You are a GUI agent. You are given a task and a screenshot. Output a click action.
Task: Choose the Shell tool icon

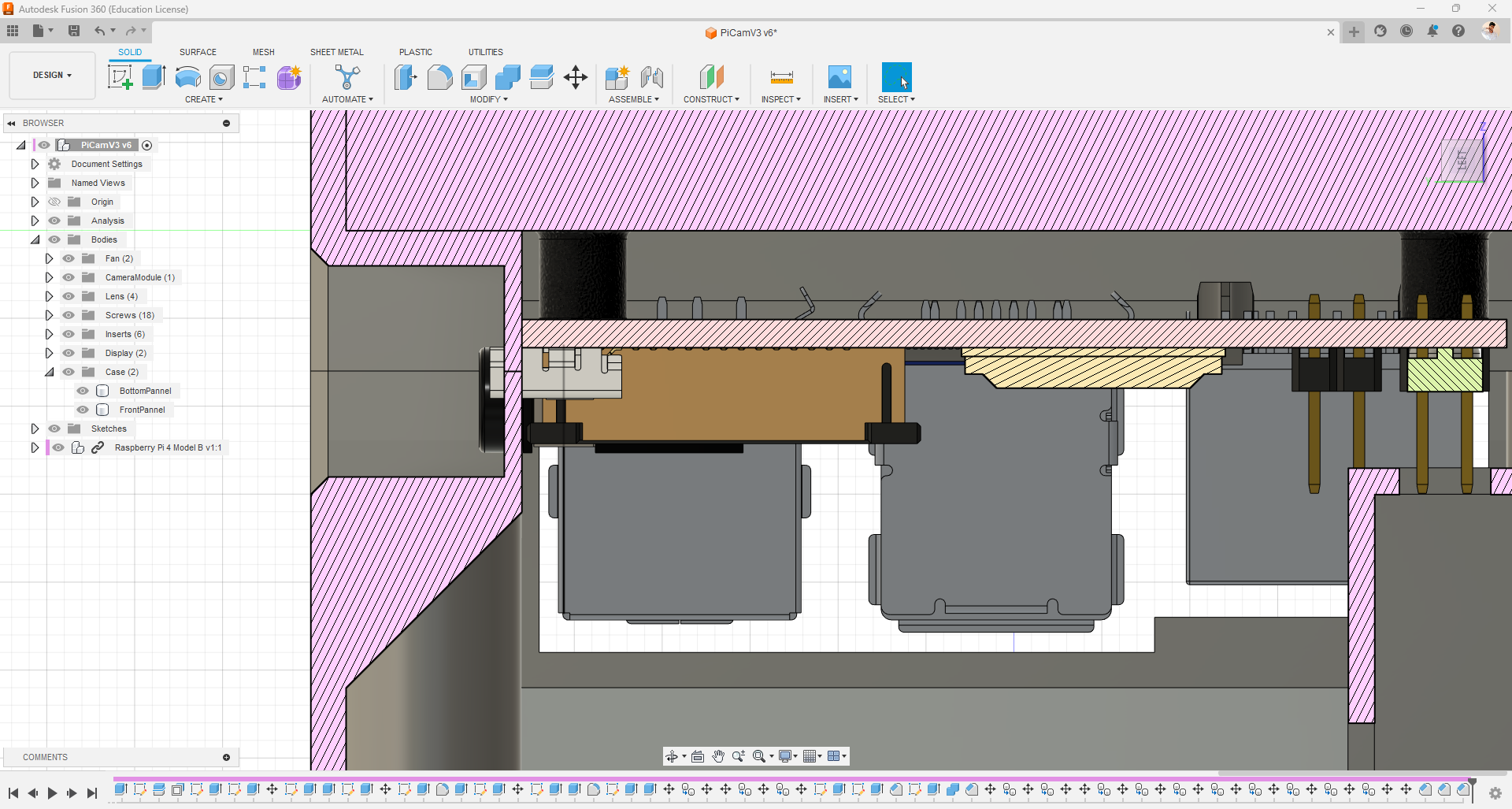473,77
